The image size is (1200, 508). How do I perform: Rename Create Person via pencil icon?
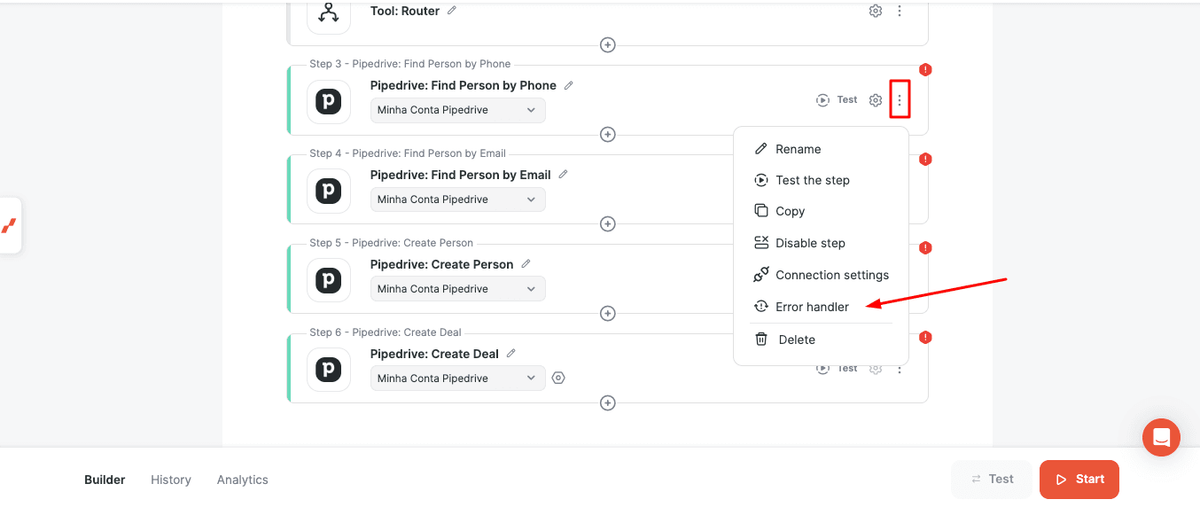(x=526, y=264)
